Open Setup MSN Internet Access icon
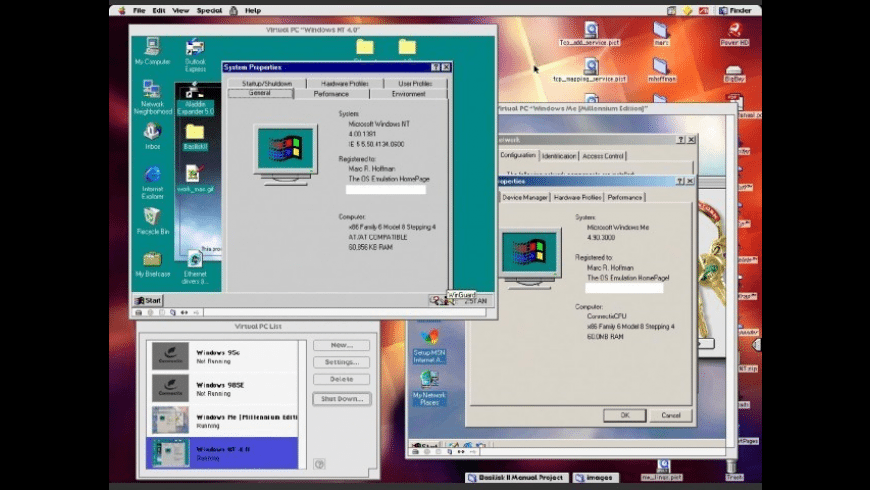 (x=429, y=346)
